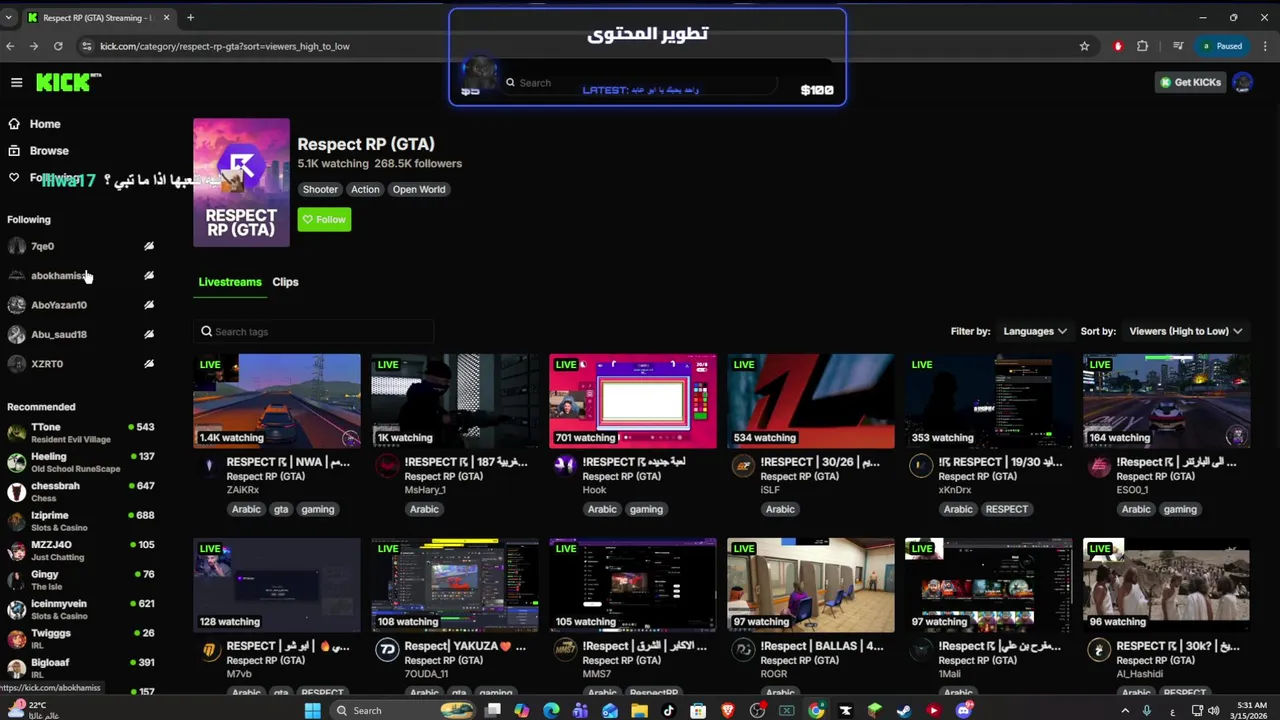Open Chrome tab search dropdown arrow

point(8,17)
